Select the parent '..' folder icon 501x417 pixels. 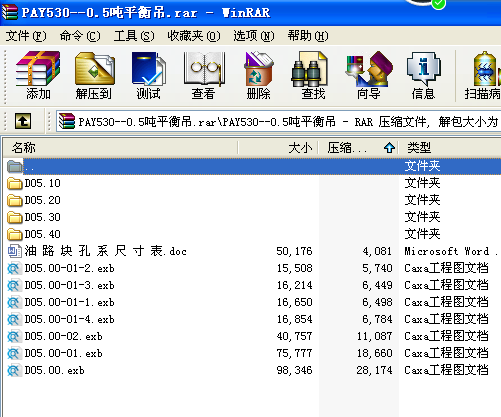[14, 166]
